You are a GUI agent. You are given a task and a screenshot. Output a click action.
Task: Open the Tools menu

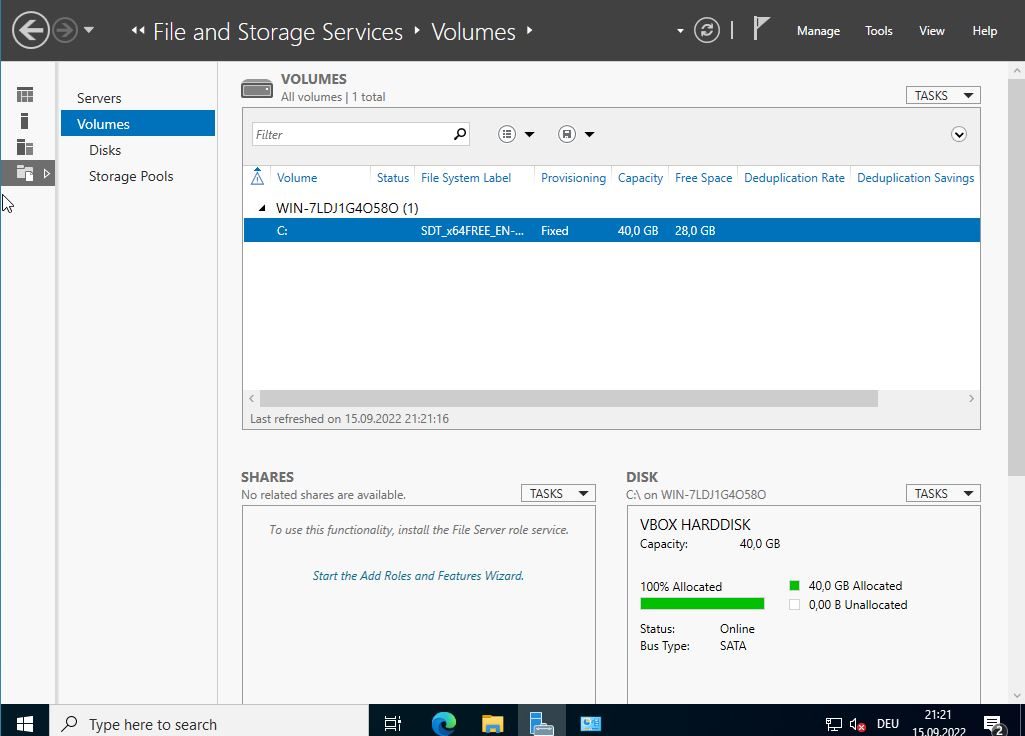(x=878, y=31)
